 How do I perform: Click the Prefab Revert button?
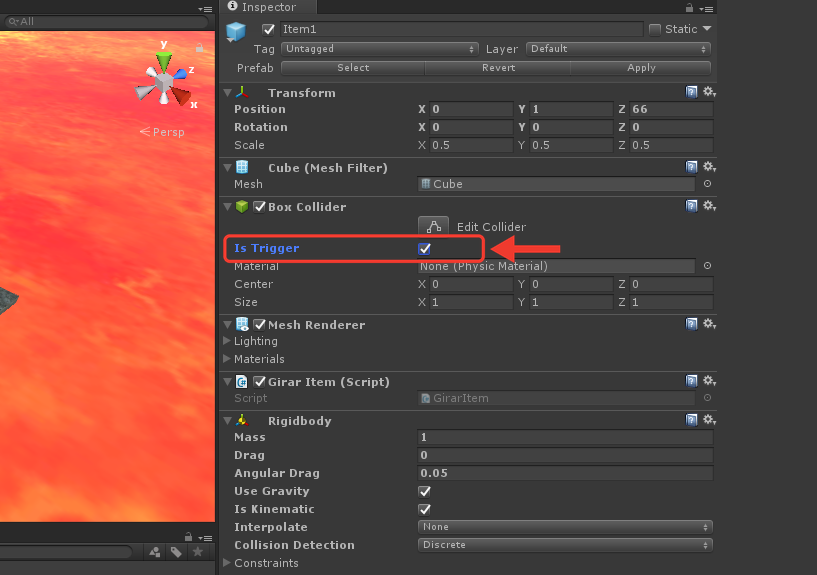(x=498, y=68)
